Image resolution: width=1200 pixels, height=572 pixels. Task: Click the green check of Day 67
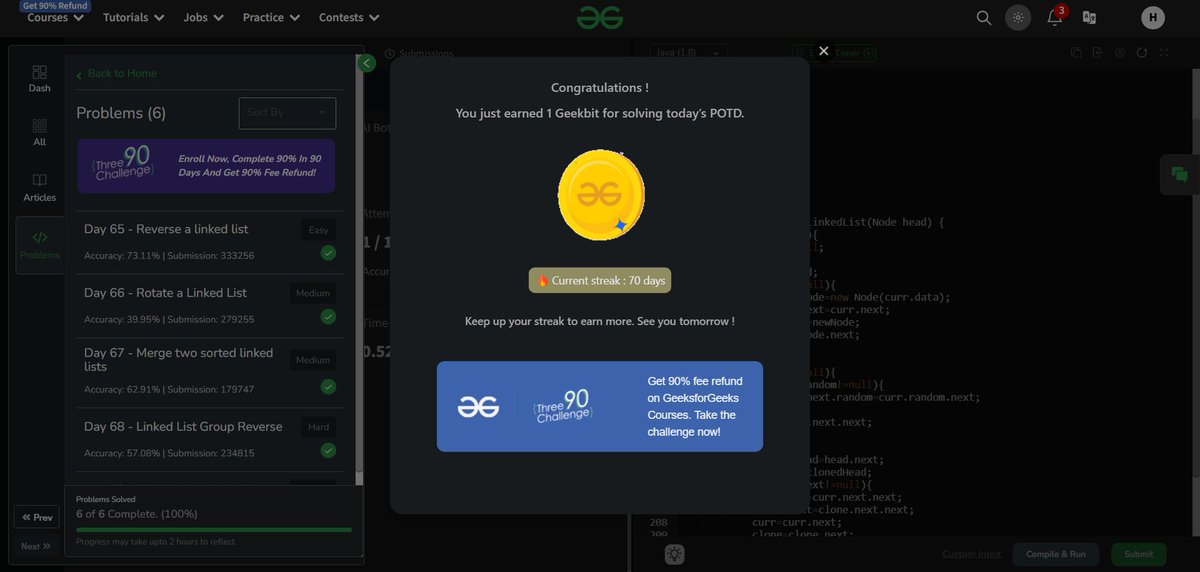click(328, 386)
